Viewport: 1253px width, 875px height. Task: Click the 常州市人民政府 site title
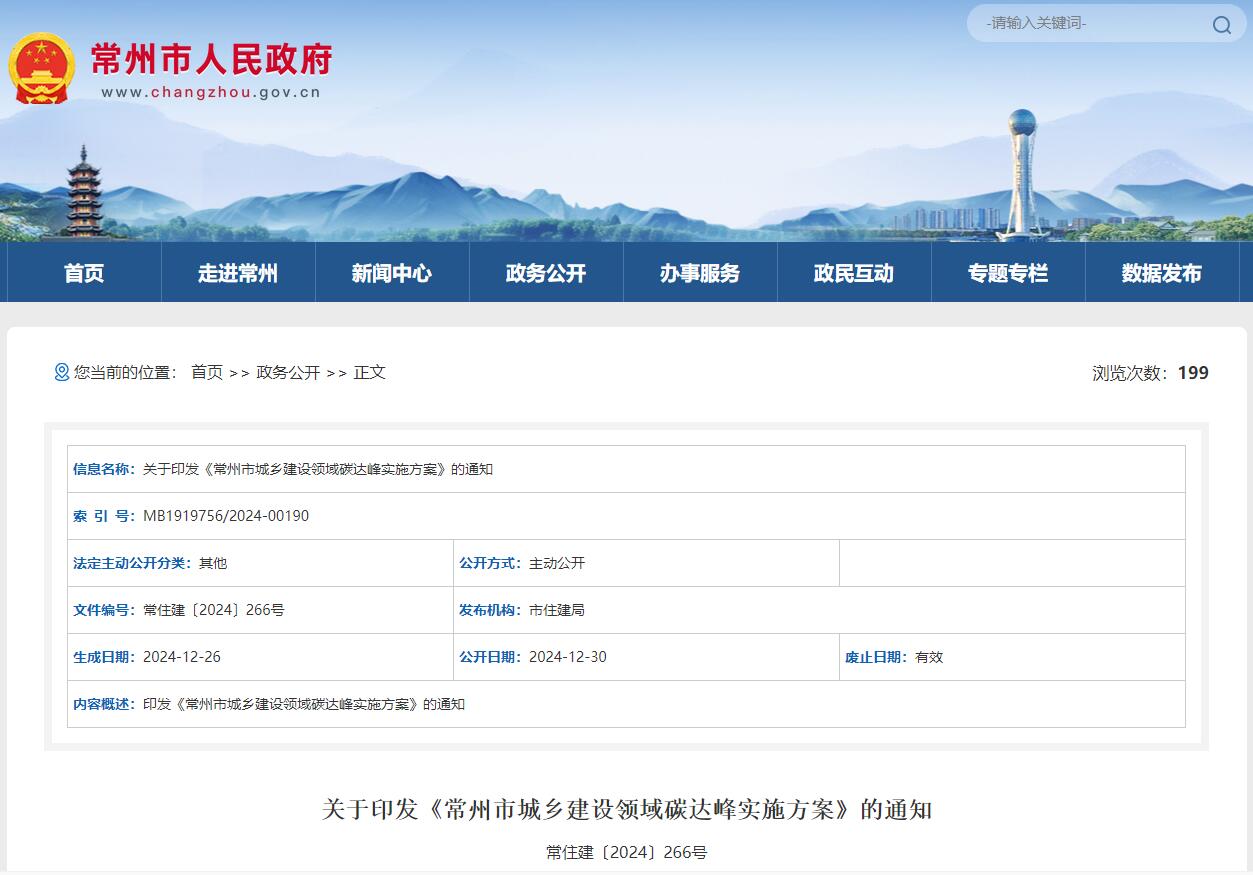click(x=211, y=60)
